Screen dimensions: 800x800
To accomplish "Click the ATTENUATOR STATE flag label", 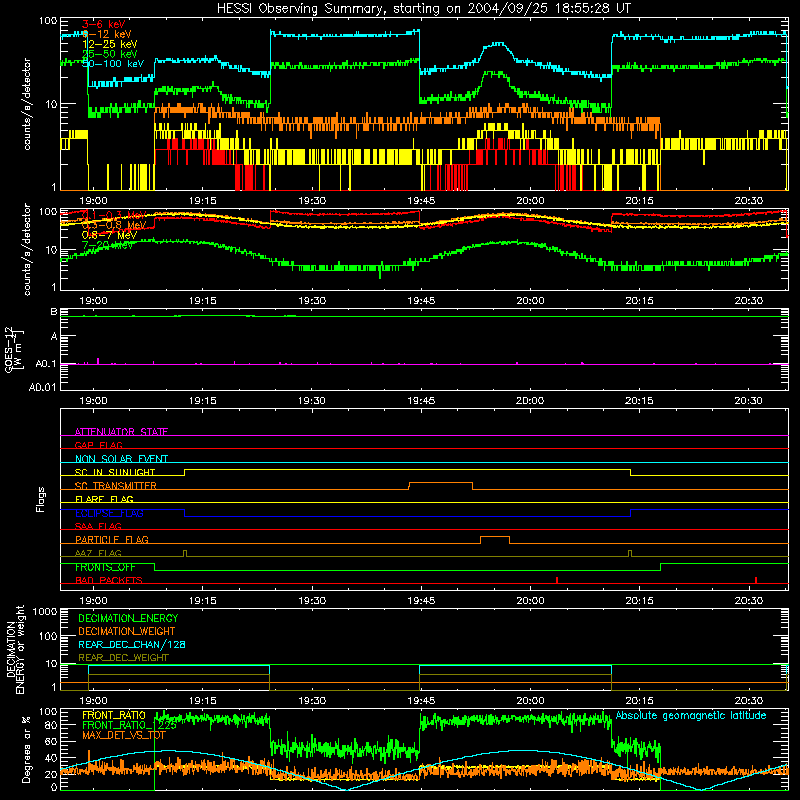I will click(121, 432).
